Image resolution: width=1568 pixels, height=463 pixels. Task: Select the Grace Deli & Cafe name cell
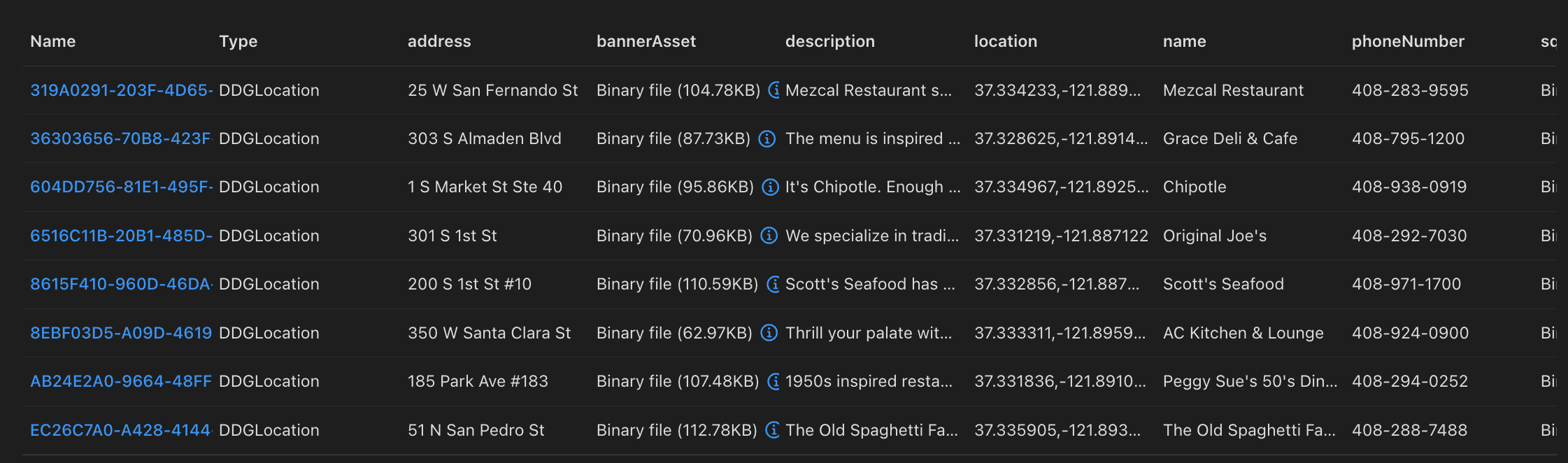pyautogui.click(x=1230, y=138)
